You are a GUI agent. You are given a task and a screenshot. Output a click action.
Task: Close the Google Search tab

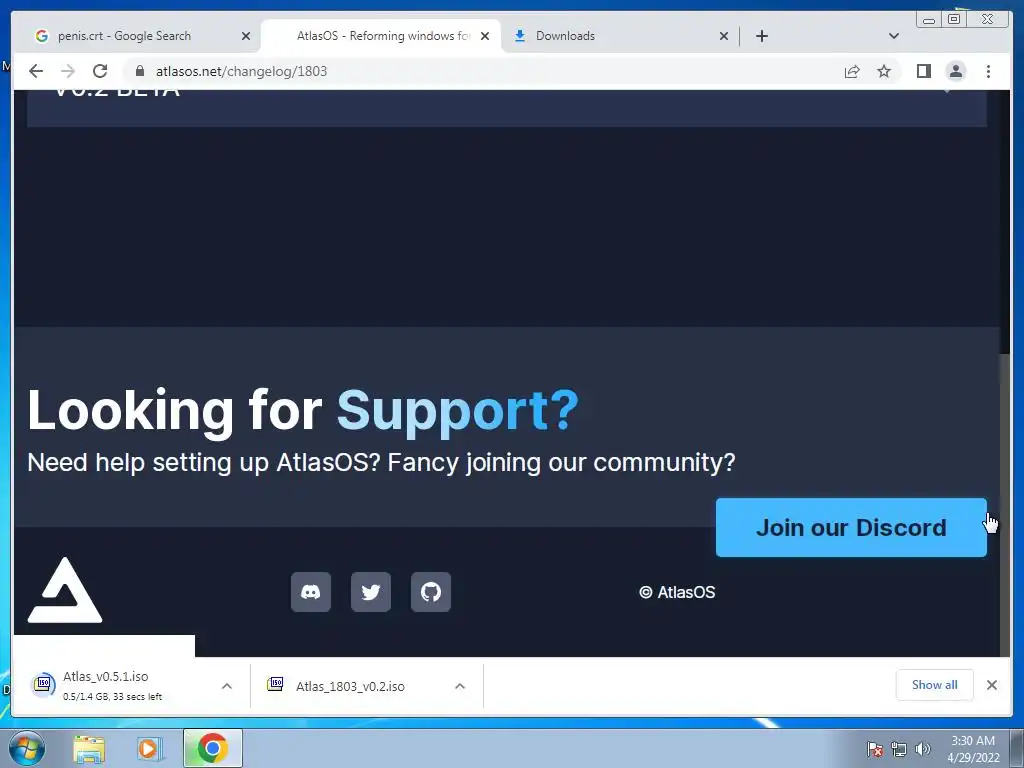point(246,36)
